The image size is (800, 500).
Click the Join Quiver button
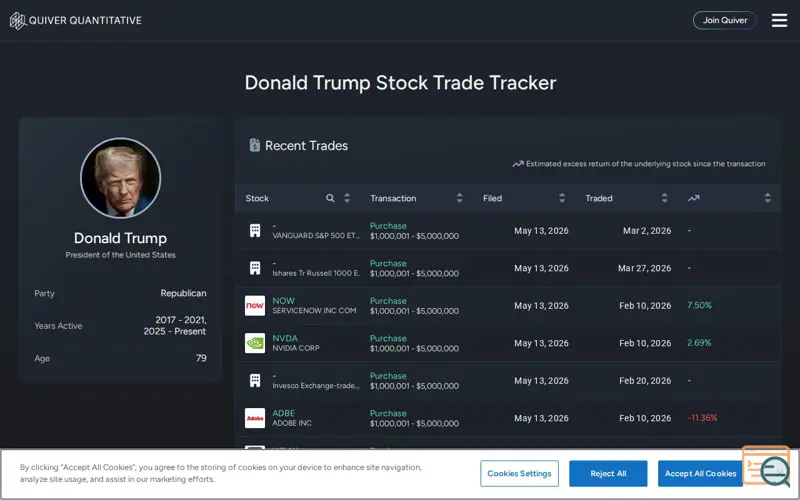[x=724, y=20]
